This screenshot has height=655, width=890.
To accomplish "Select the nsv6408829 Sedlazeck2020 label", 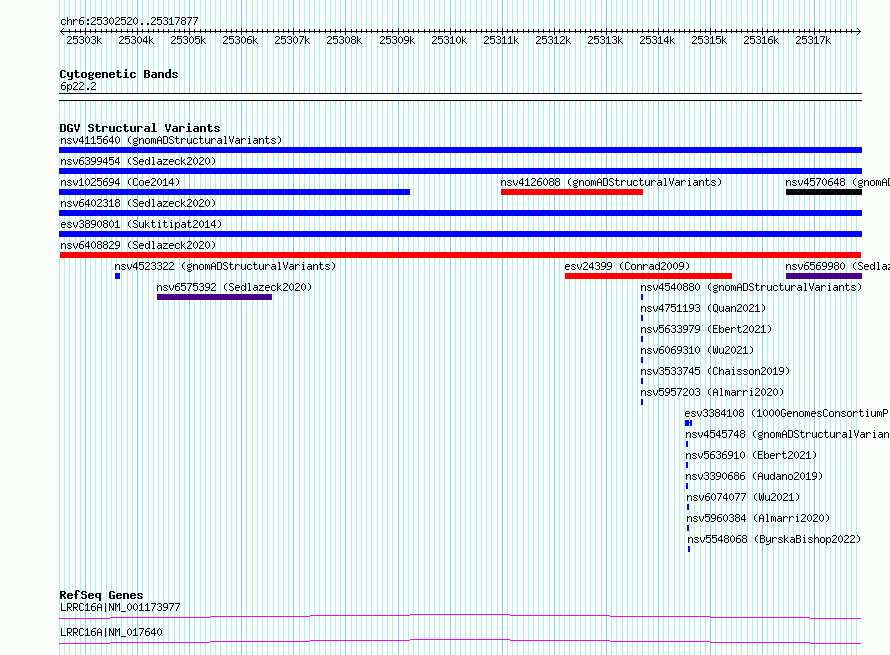I will (138, 245).
